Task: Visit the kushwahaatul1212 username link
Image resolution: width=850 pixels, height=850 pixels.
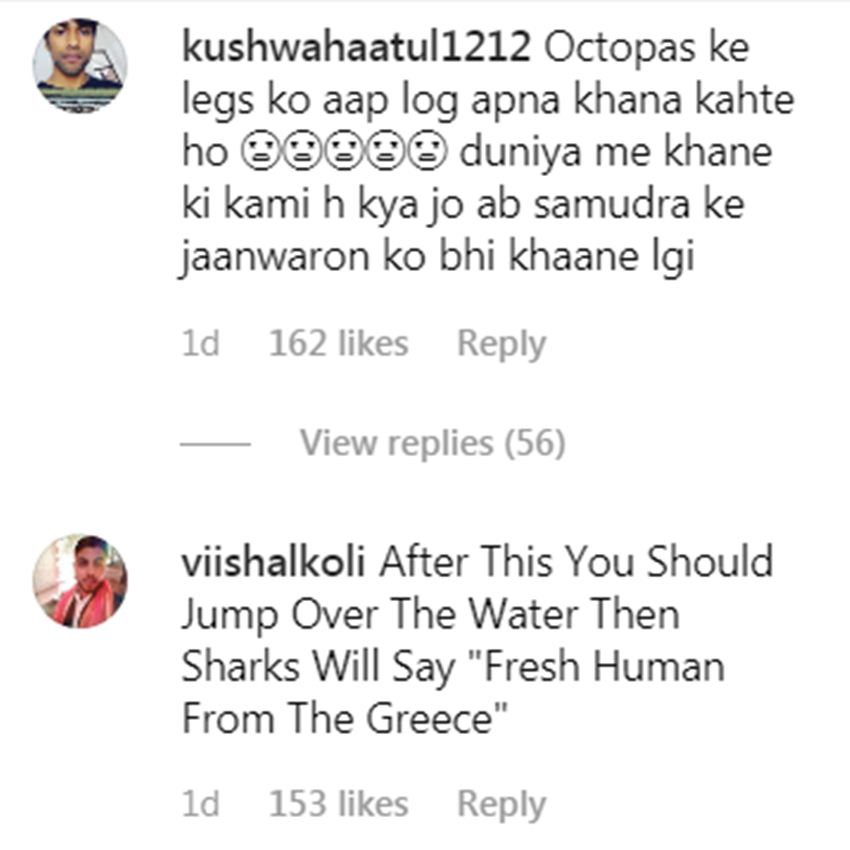Action: (x=356, y=47)
